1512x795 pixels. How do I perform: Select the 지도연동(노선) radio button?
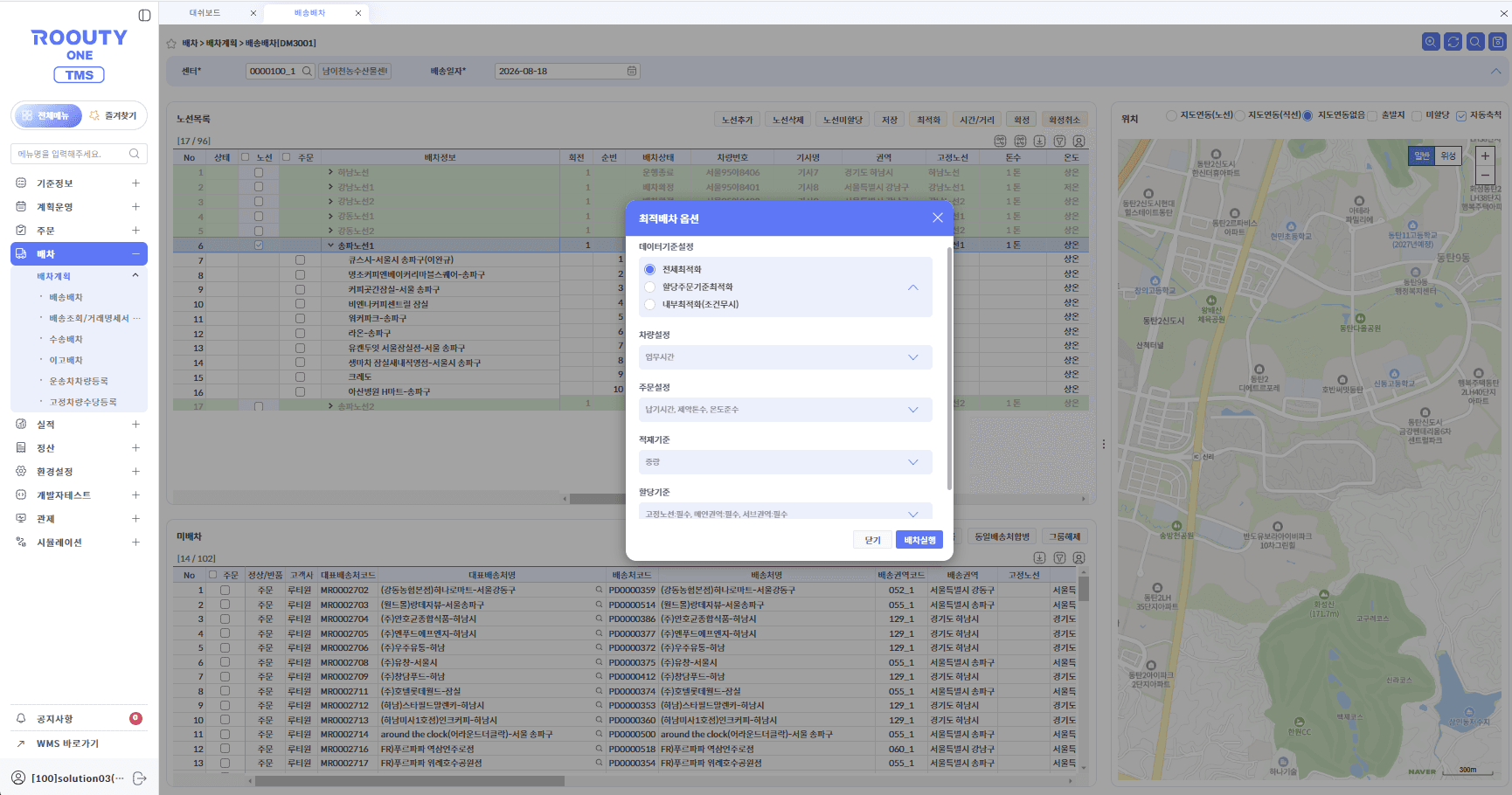pos(1171,115)
